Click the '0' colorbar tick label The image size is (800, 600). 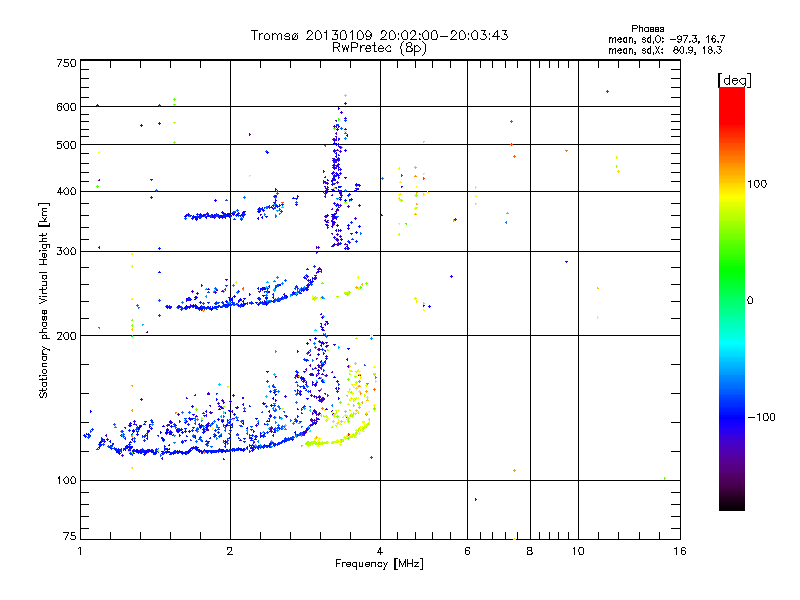pyautogui.click(x=750, y=301)
